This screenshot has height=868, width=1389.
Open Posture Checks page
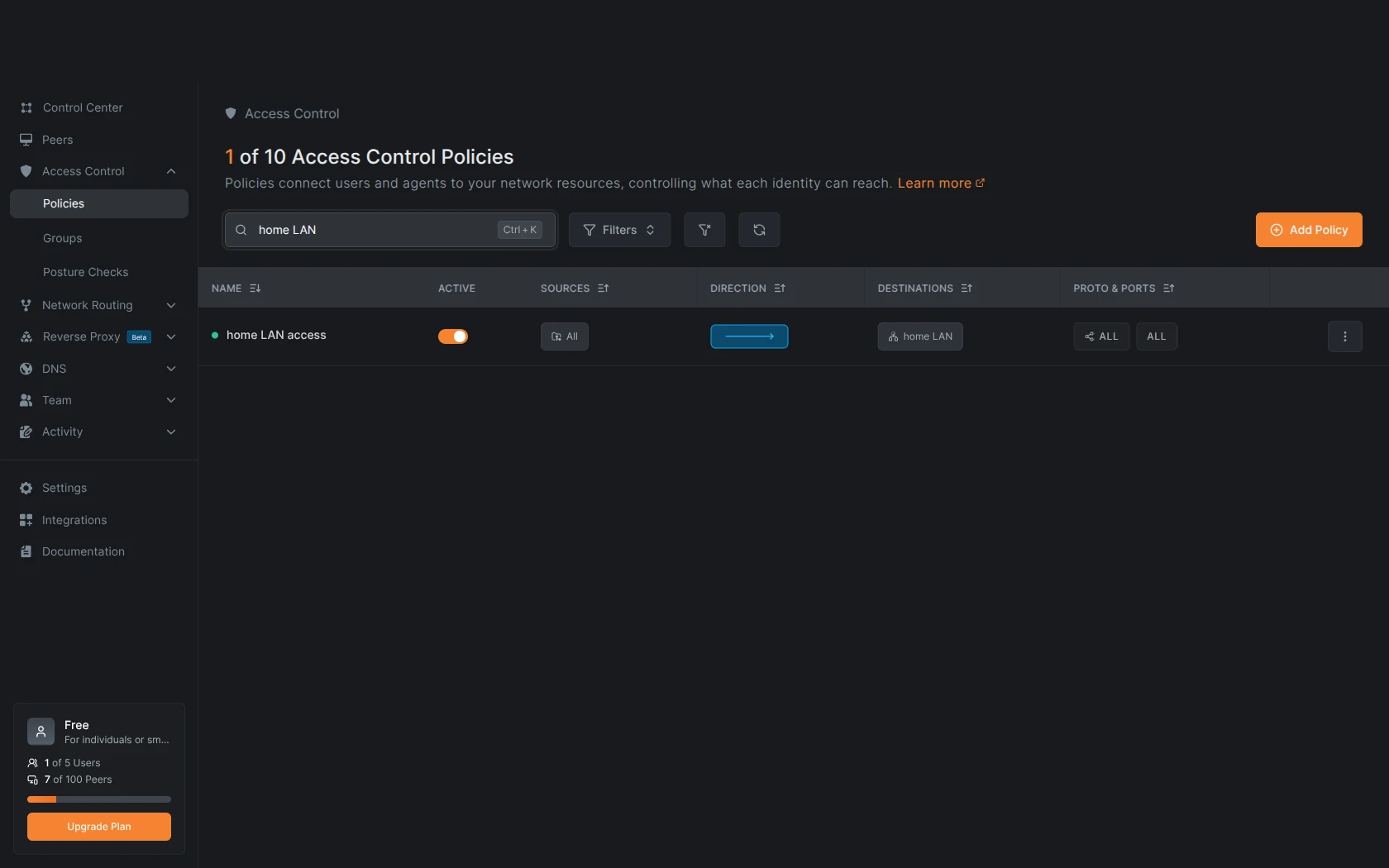(86, 272)
